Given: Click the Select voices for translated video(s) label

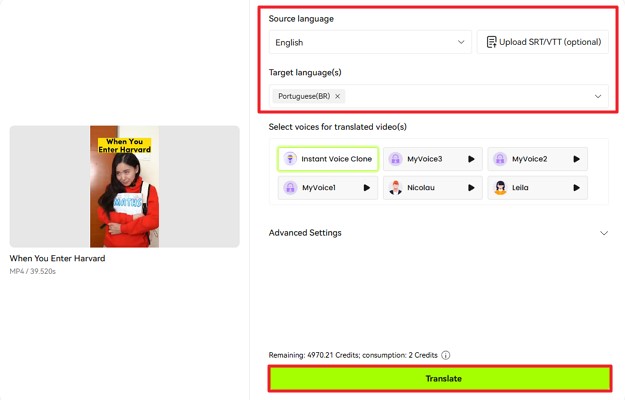Looking at the screenshot, I should click(x=338, y=127).
